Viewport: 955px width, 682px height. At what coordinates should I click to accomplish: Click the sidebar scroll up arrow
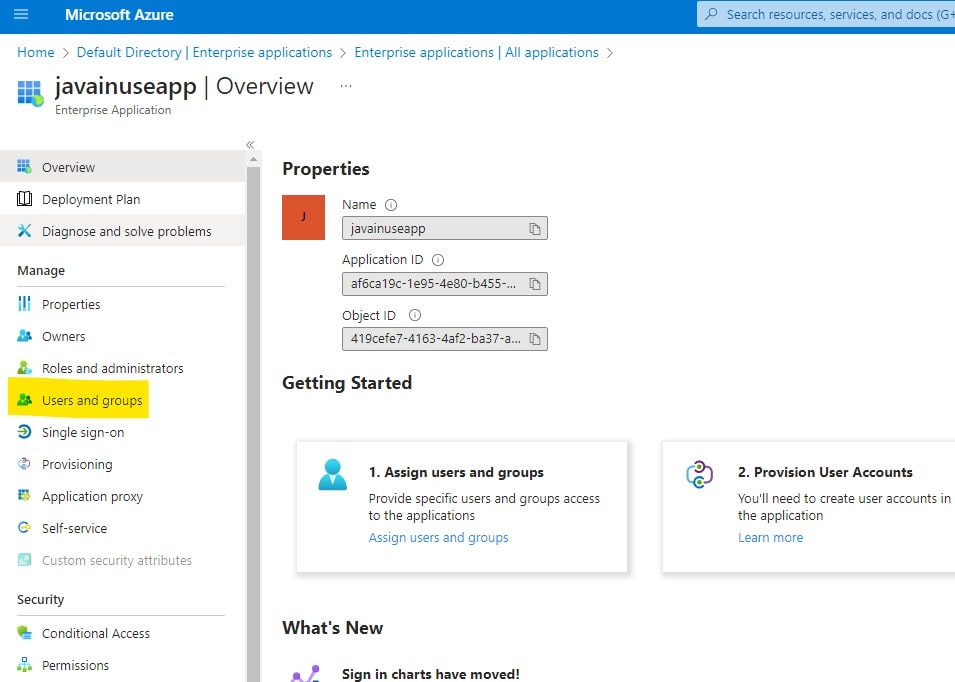[x=253, y=160]
